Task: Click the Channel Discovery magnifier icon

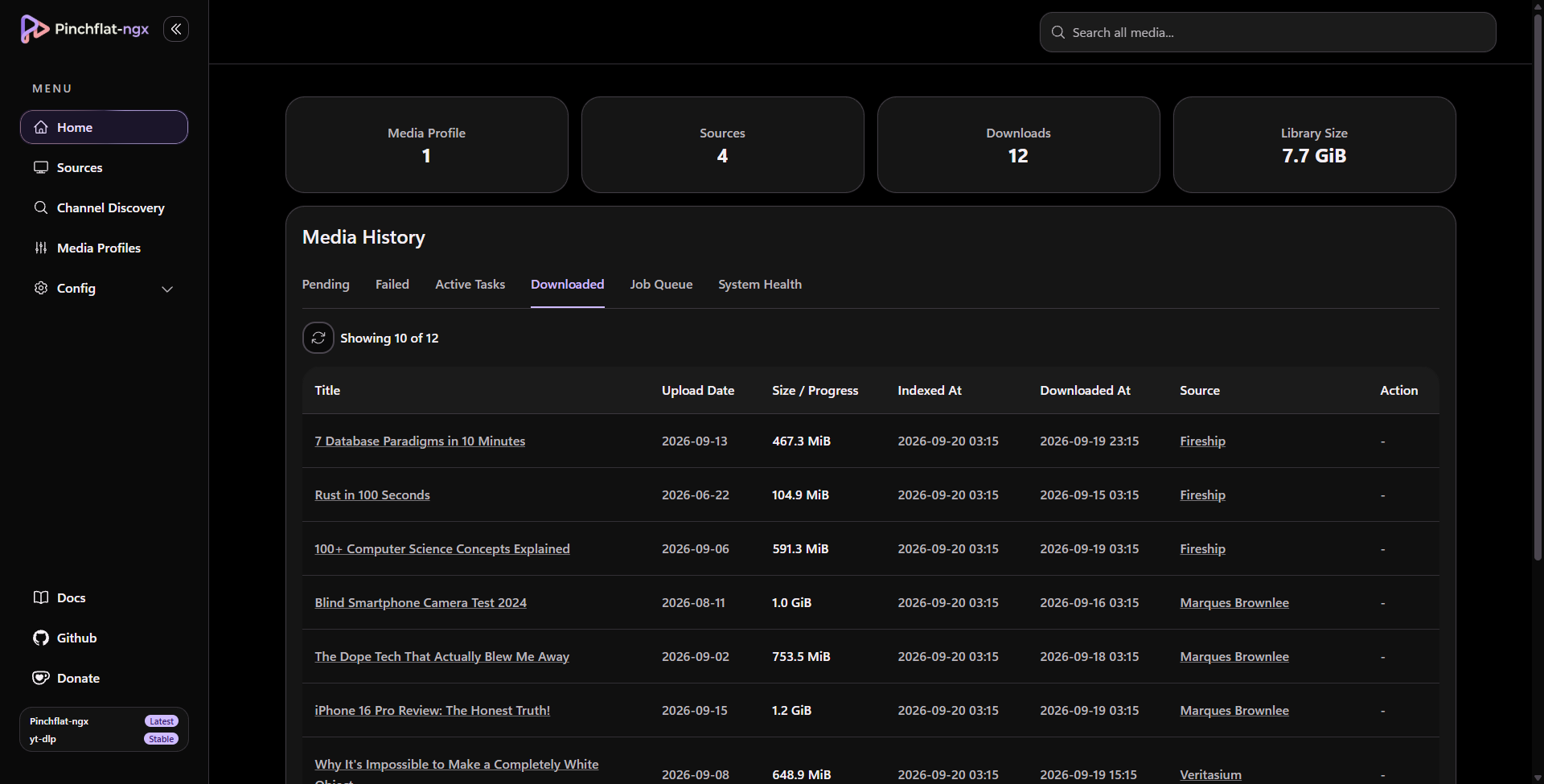Action: (x=41, y=207)
